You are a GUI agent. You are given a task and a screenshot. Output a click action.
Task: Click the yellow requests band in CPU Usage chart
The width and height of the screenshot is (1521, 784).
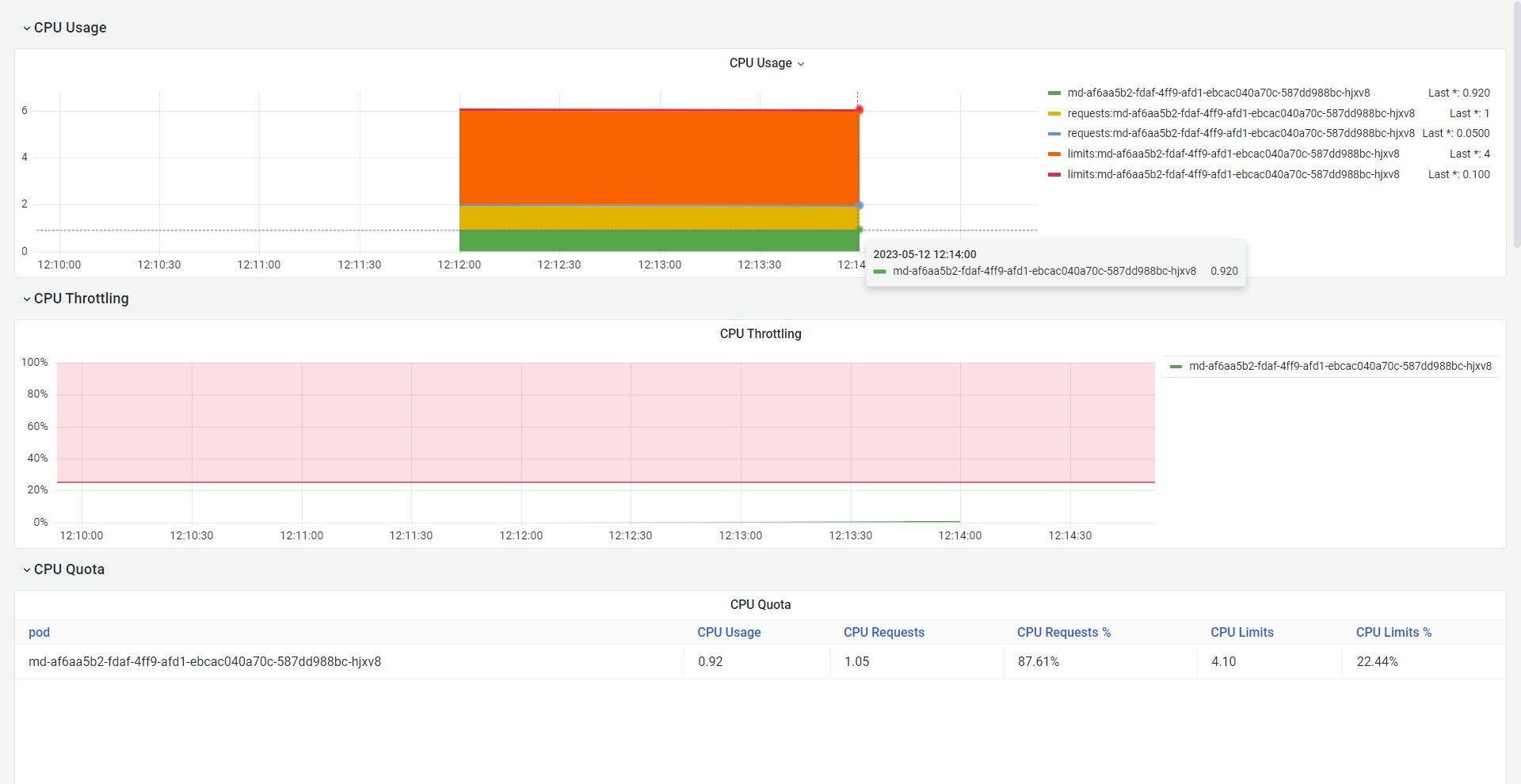(x=659, y=218)
